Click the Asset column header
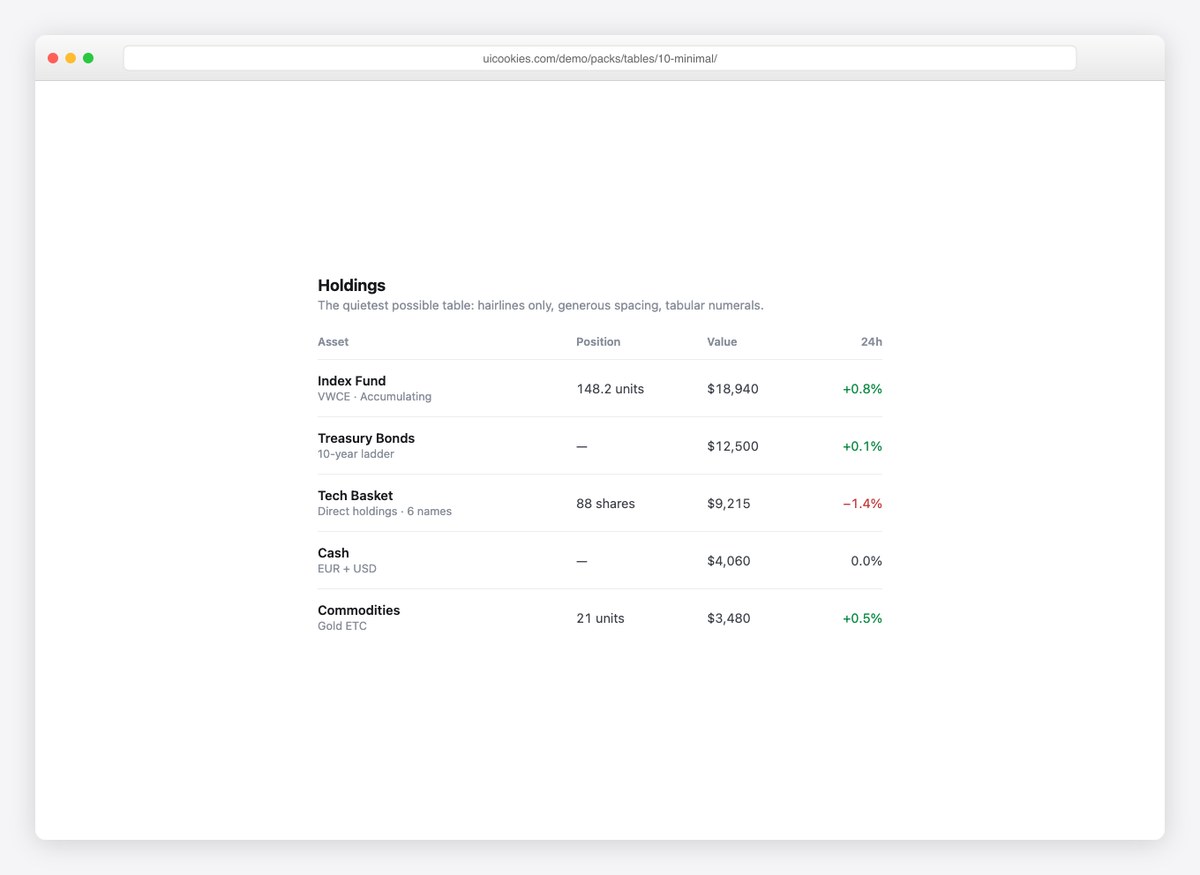Image resolution: width=1200 pixels, height=875 pixels. 333,342
